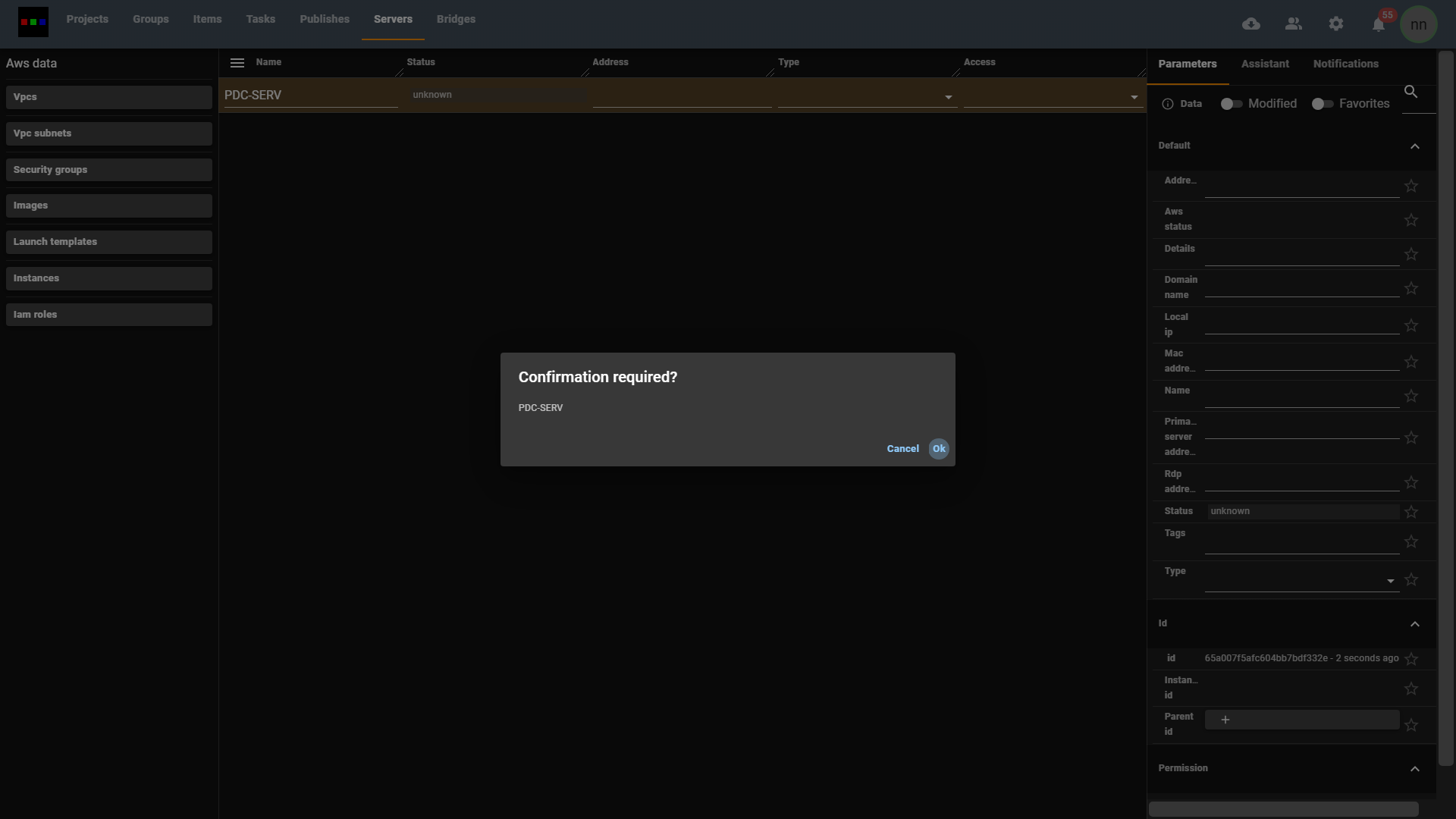The width and height of the screenshot is (1456, 819).
Task: Enable the Favorites toggle
Action: click(1322, 104)
